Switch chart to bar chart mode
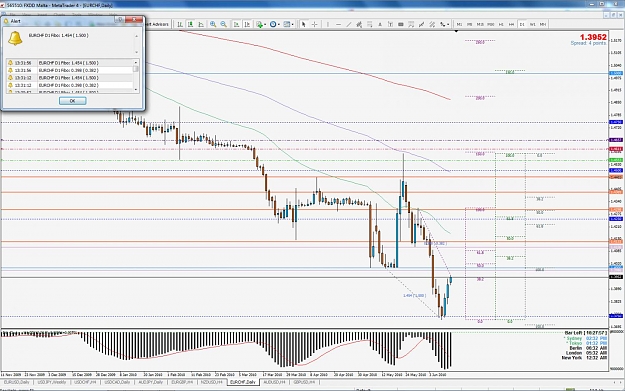This screenshot has height=391, width=625. (x=180, y=24)
